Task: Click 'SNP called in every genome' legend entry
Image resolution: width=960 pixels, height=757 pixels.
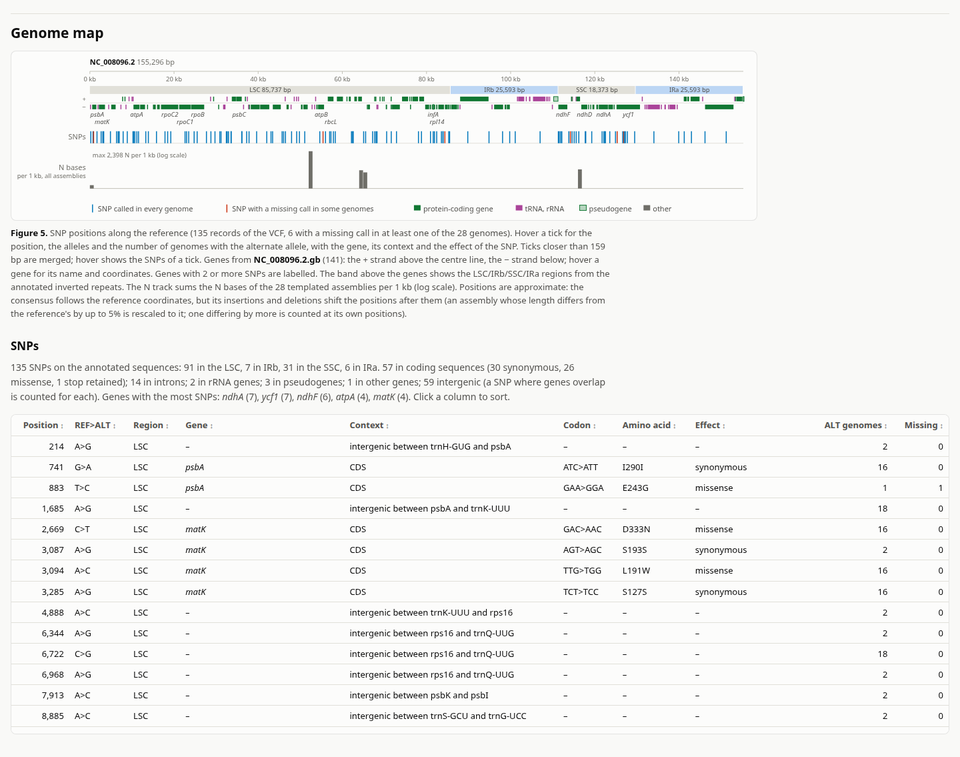Action: point(144,209)
